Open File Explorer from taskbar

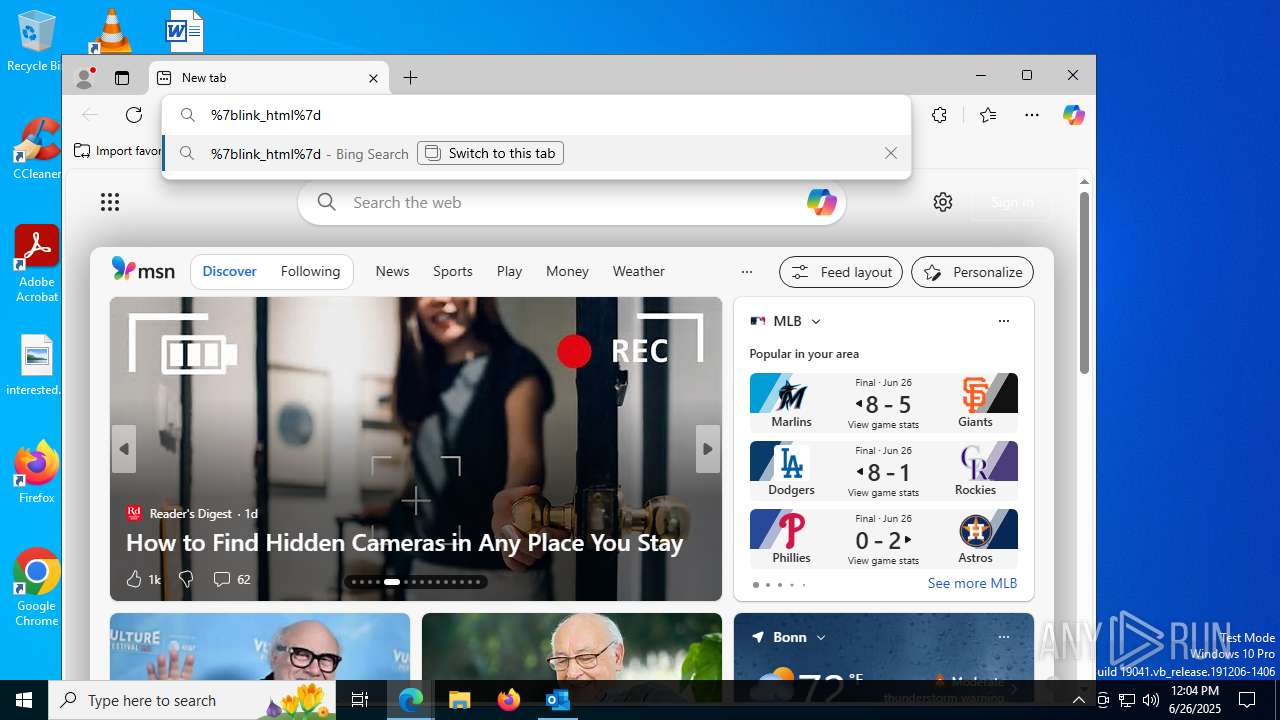(459, 700)
